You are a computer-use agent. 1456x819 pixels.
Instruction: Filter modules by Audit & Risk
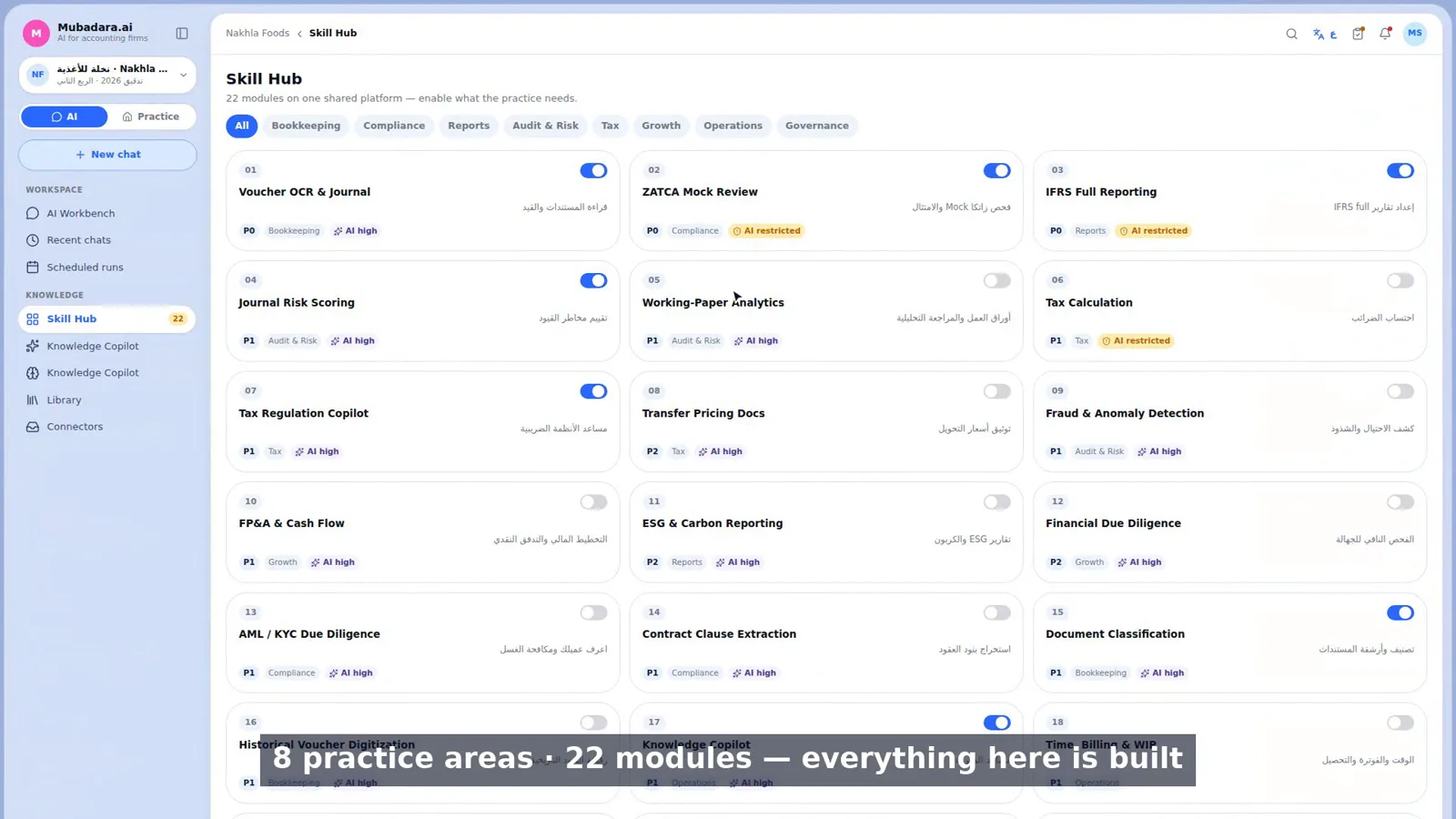pyautogui.click(x=545, y=126)
